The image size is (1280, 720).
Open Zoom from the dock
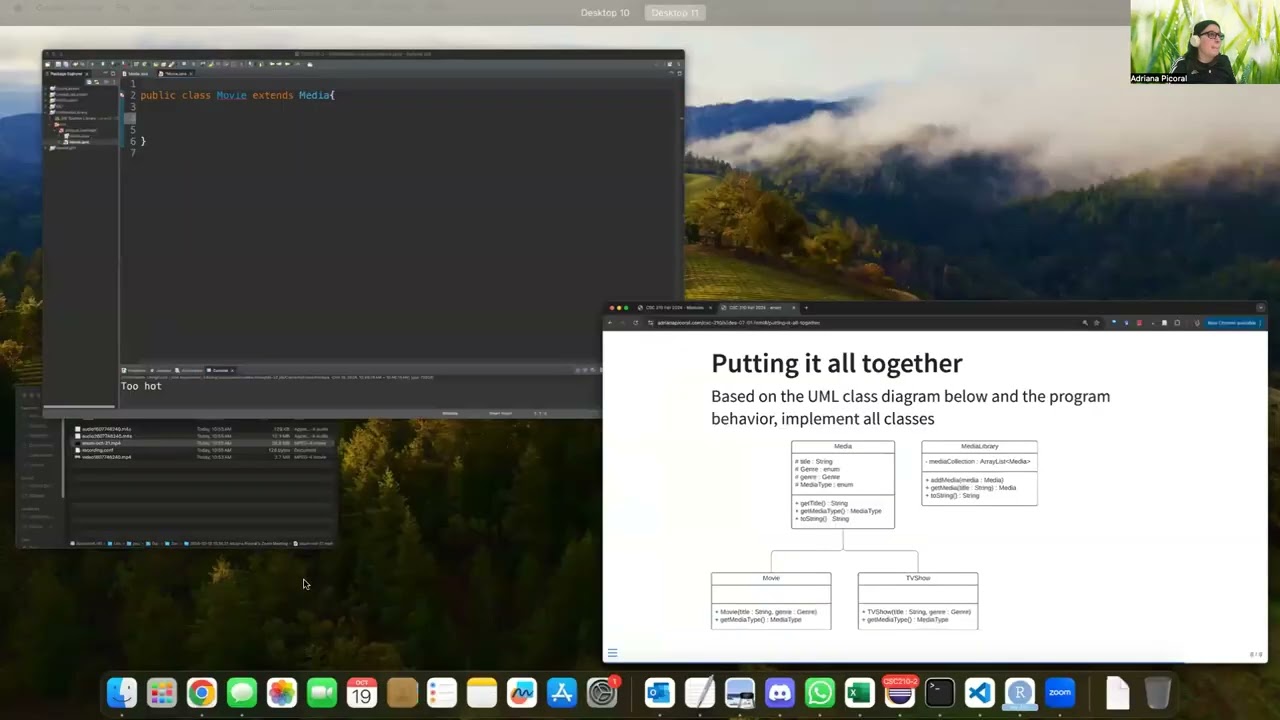[x=1060, y=692]
